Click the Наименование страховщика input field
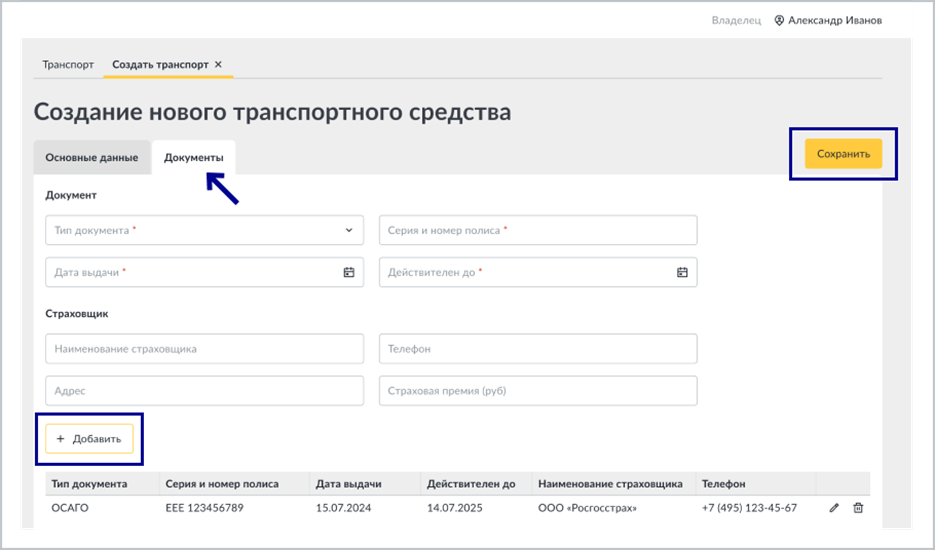This screenshot has height=550, width=935. 205,349
